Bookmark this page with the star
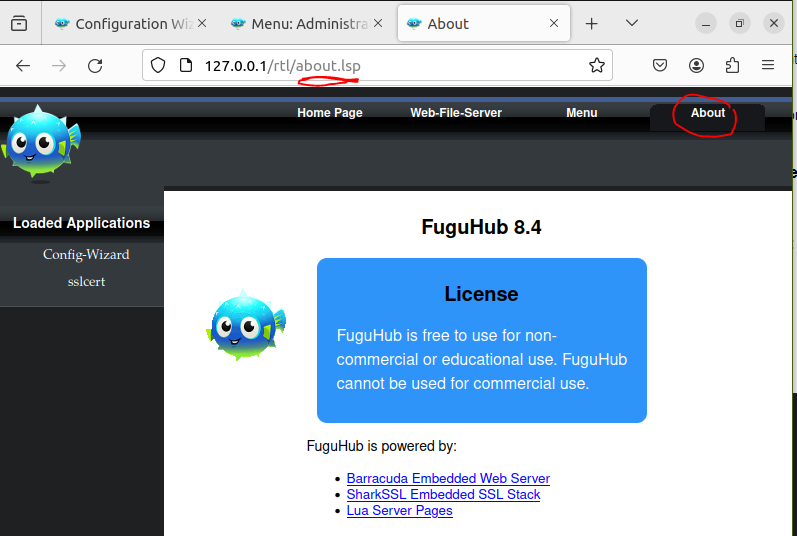This screenshot has height=536, width=797. 597,65
